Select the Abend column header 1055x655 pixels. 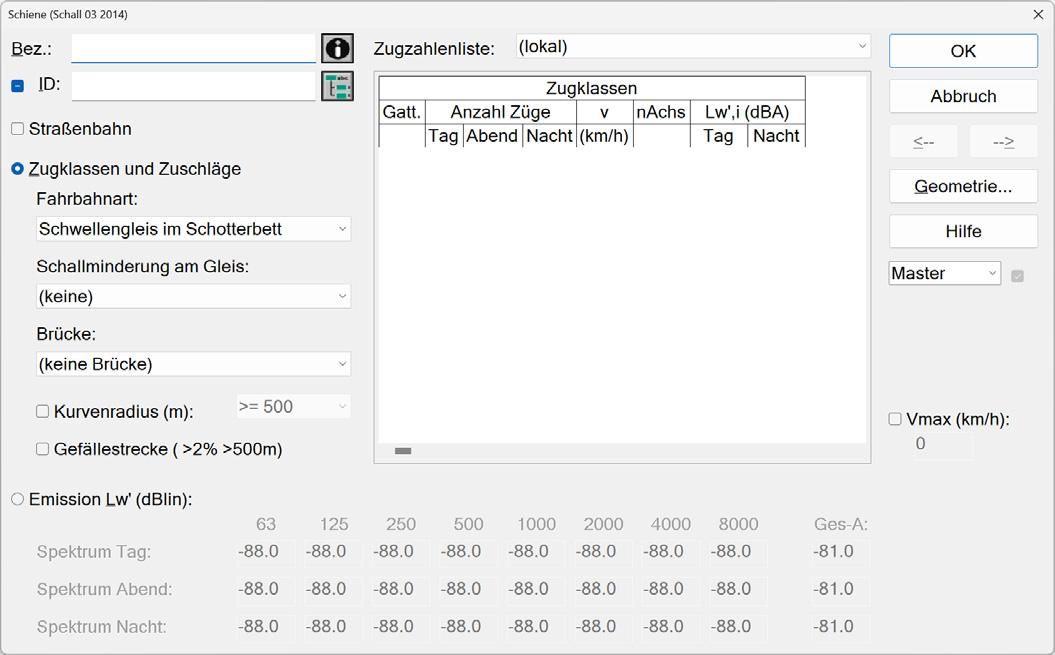tap(493, 136)
